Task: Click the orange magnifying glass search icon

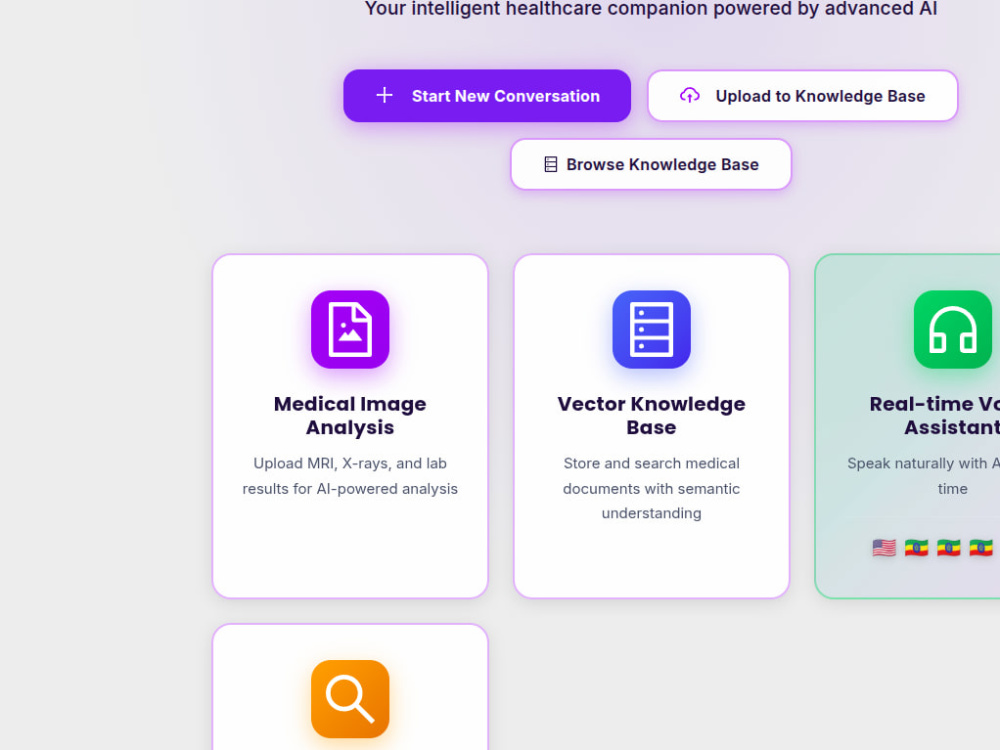Action: click(x=349, y=699)
